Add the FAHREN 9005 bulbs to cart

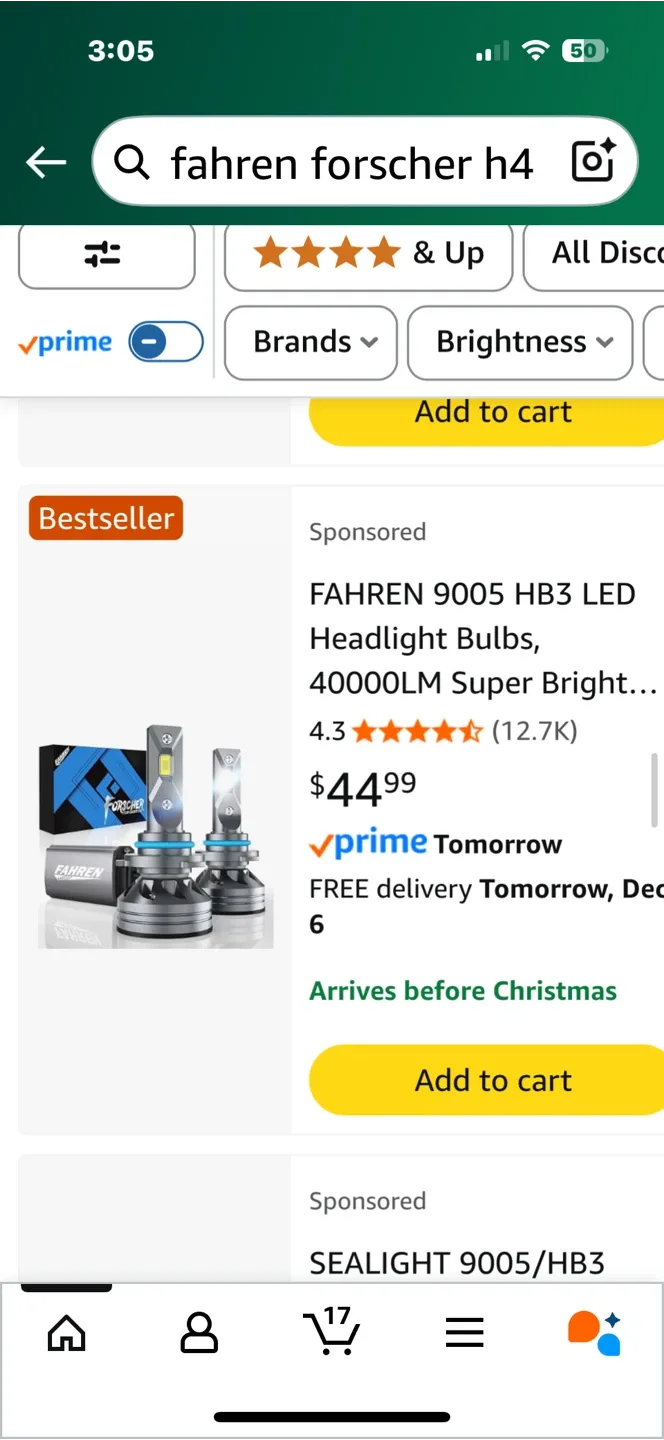(x=492, y=1080)
